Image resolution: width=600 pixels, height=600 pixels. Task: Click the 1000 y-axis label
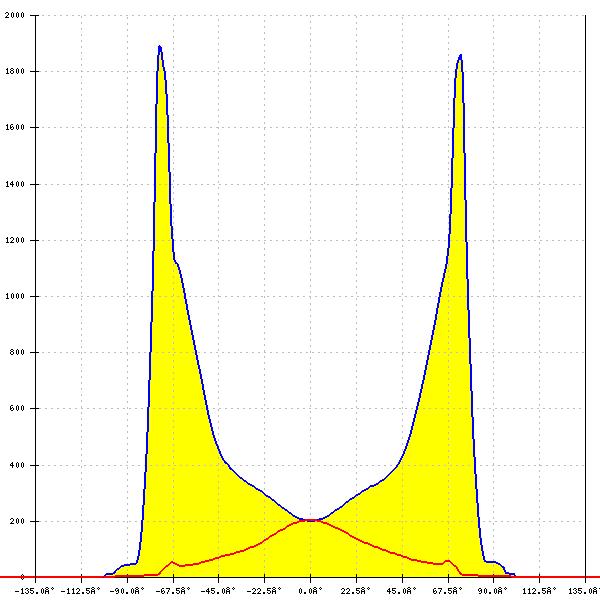coord(15,296)
